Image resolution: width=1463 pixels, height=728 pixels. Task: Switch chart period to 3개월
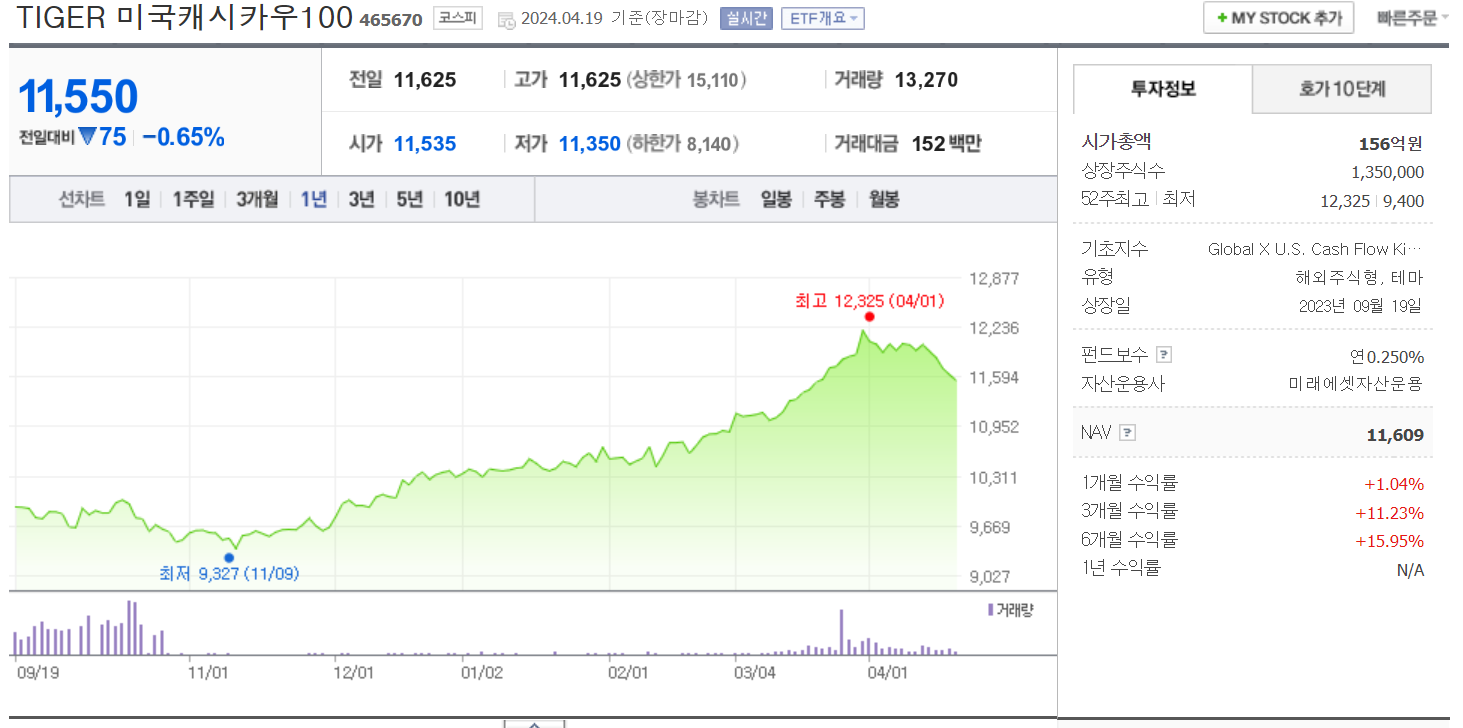[256, 199]
